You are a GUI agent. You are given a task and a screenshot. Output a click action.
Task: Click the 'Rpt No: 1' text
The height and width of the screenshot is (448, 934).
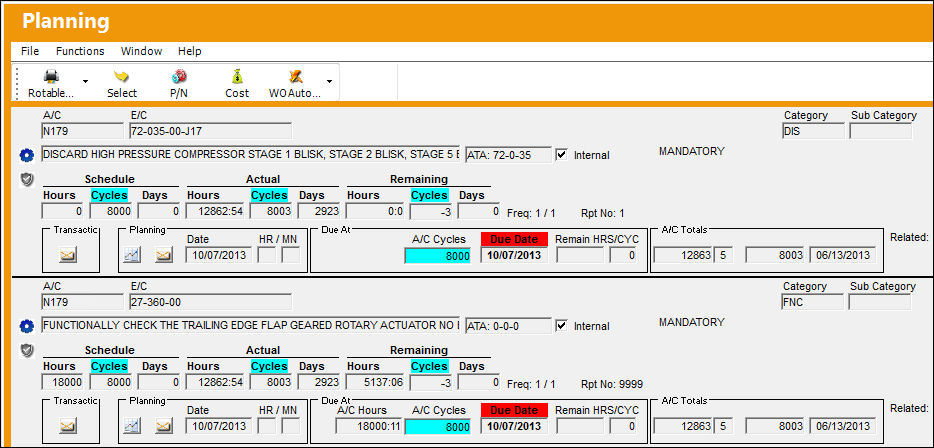603,213
